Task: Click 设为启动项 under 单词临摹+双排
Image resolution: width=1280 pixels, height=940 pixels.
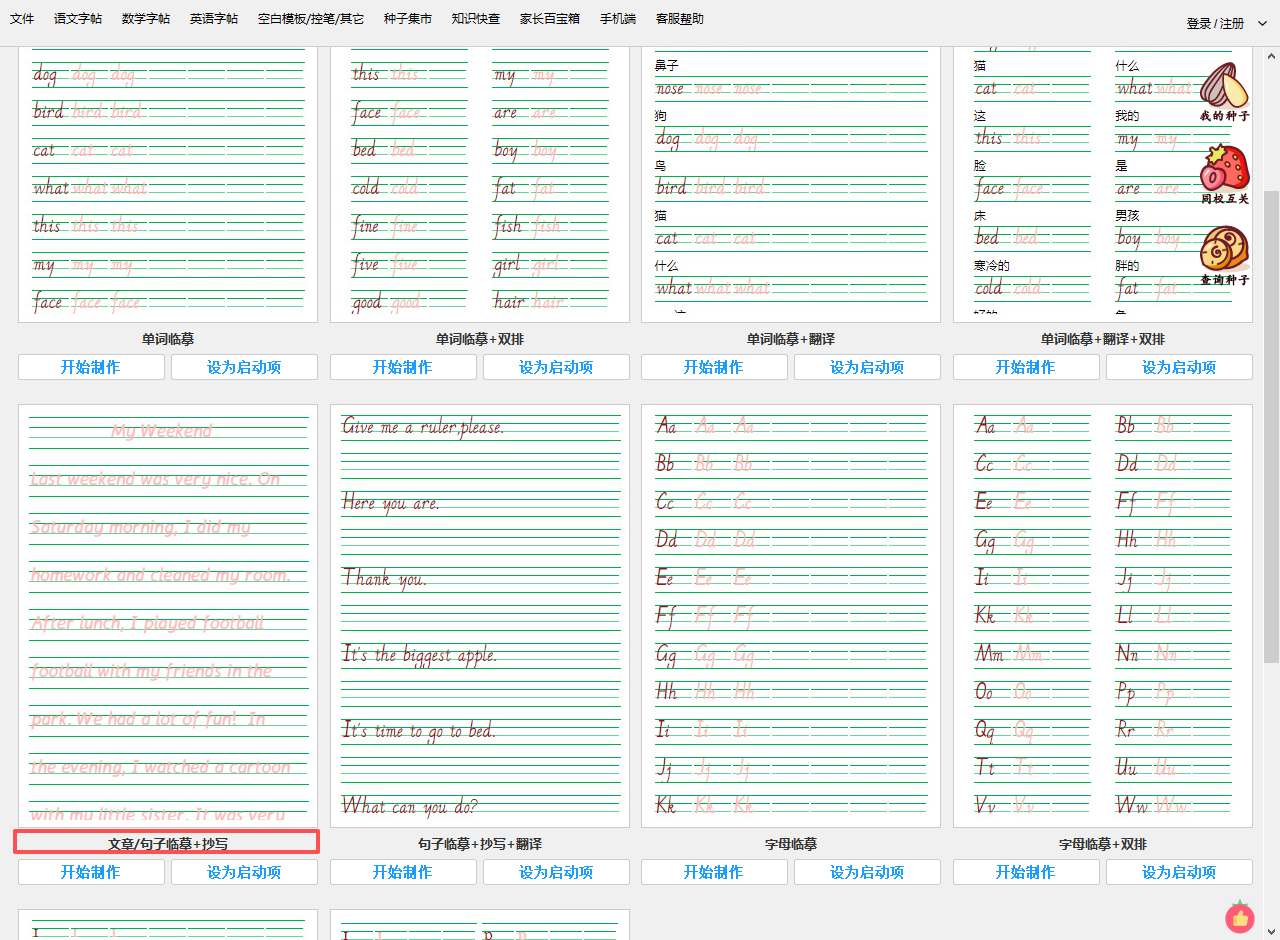Action: [556, 367]
